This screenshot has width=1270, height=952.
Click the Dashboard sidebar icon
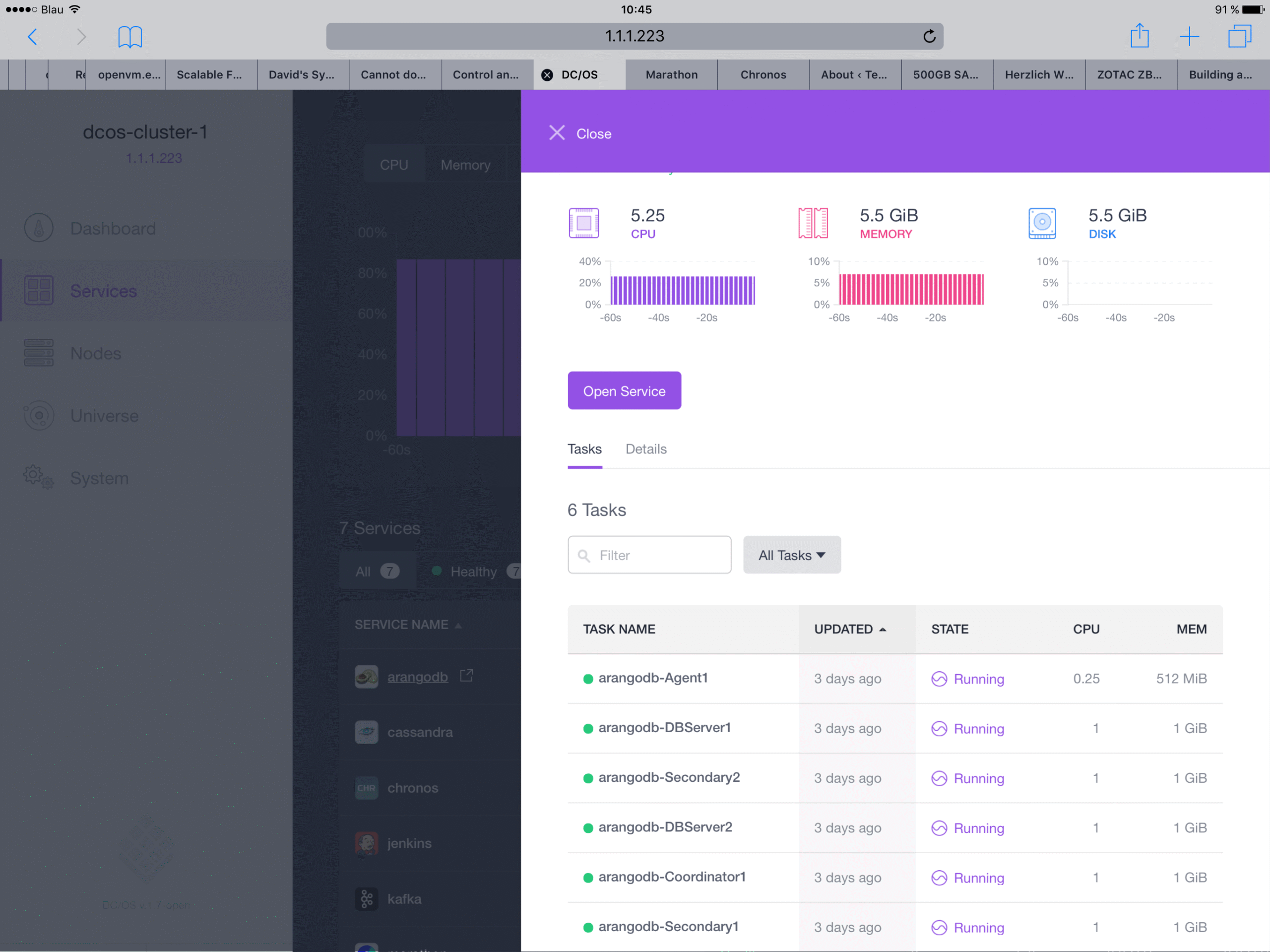pyautogui.click(x=39, y=228)
